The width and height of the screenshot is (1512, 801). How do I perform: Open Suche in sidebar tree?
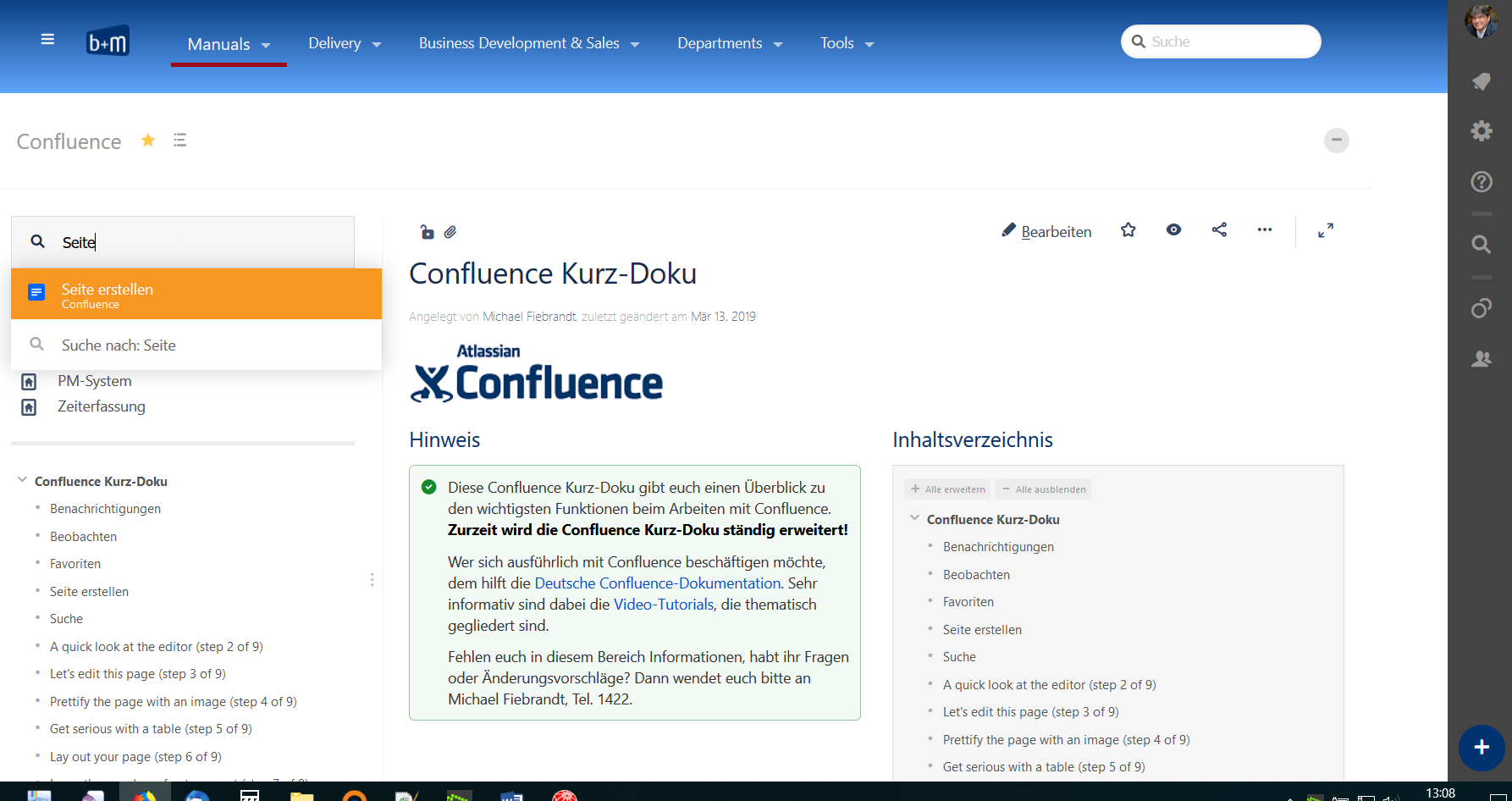point(66,619)
